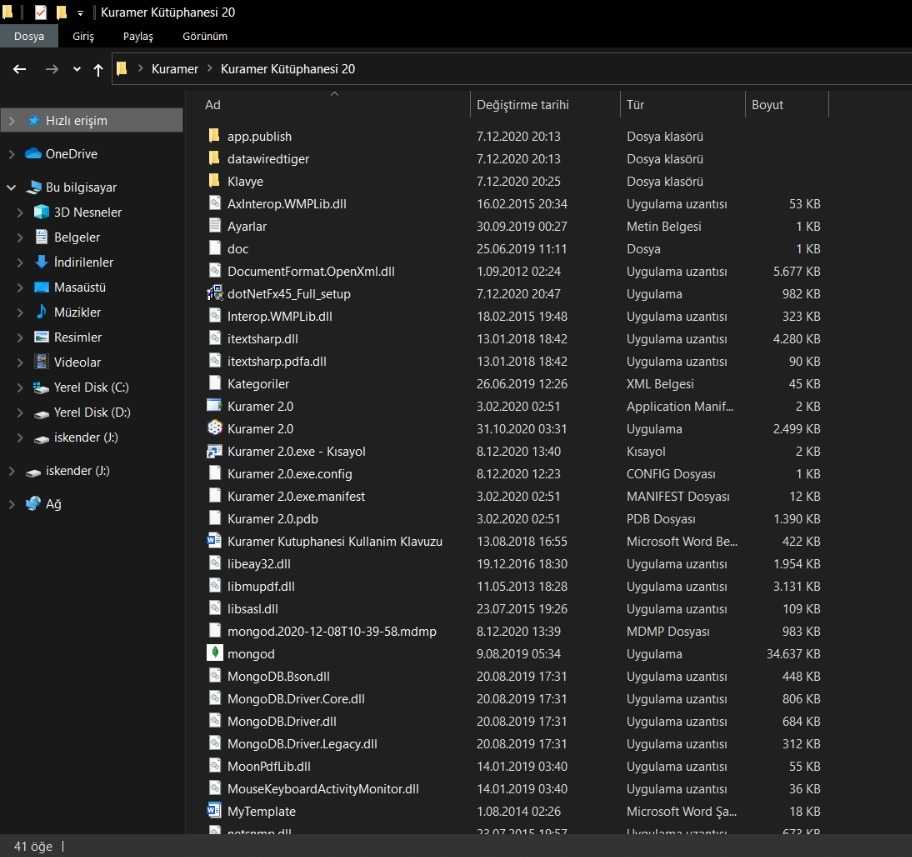912x857 pixels.
Task: Select iskender (J:) under Bu bilgisayar
Action: 86,438
